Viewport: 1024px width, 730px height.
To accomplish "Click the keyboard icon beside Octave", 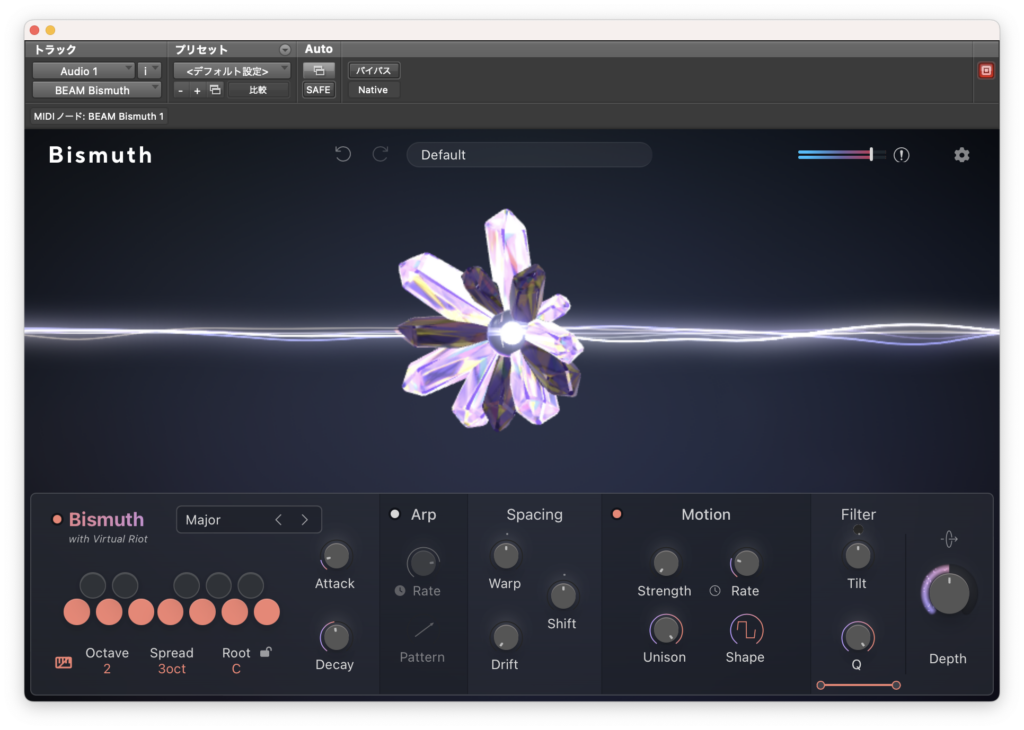I will [x=63, y=663].
